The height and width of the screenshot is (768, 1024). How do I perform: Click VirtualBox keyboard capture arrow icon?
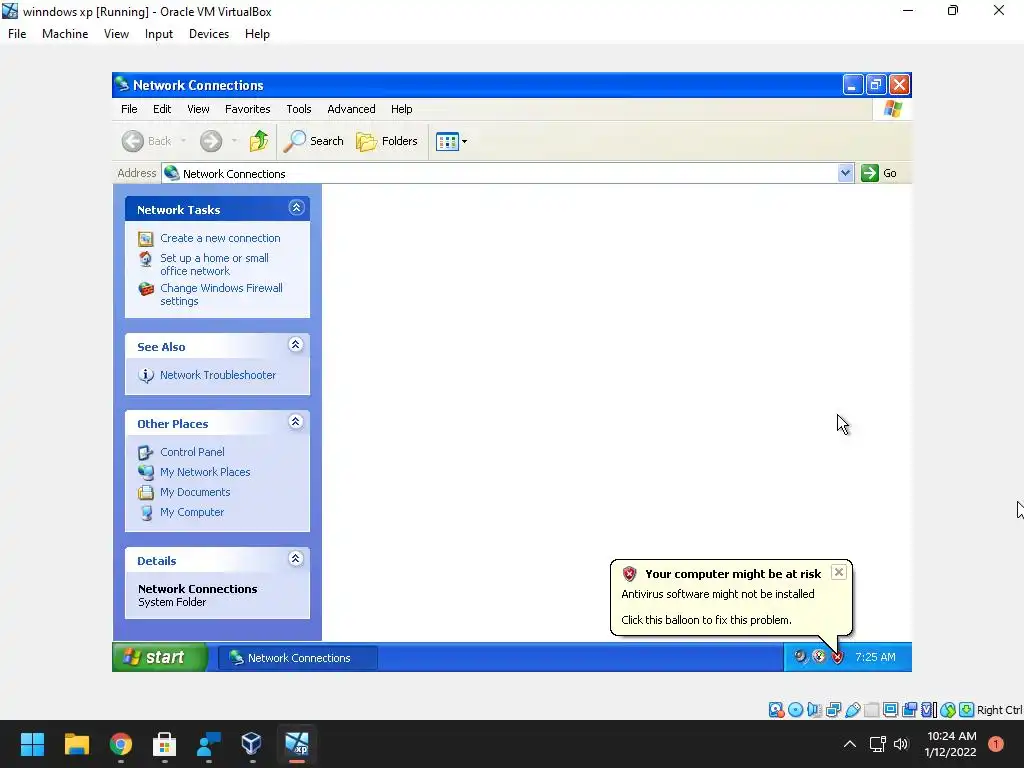967,710
